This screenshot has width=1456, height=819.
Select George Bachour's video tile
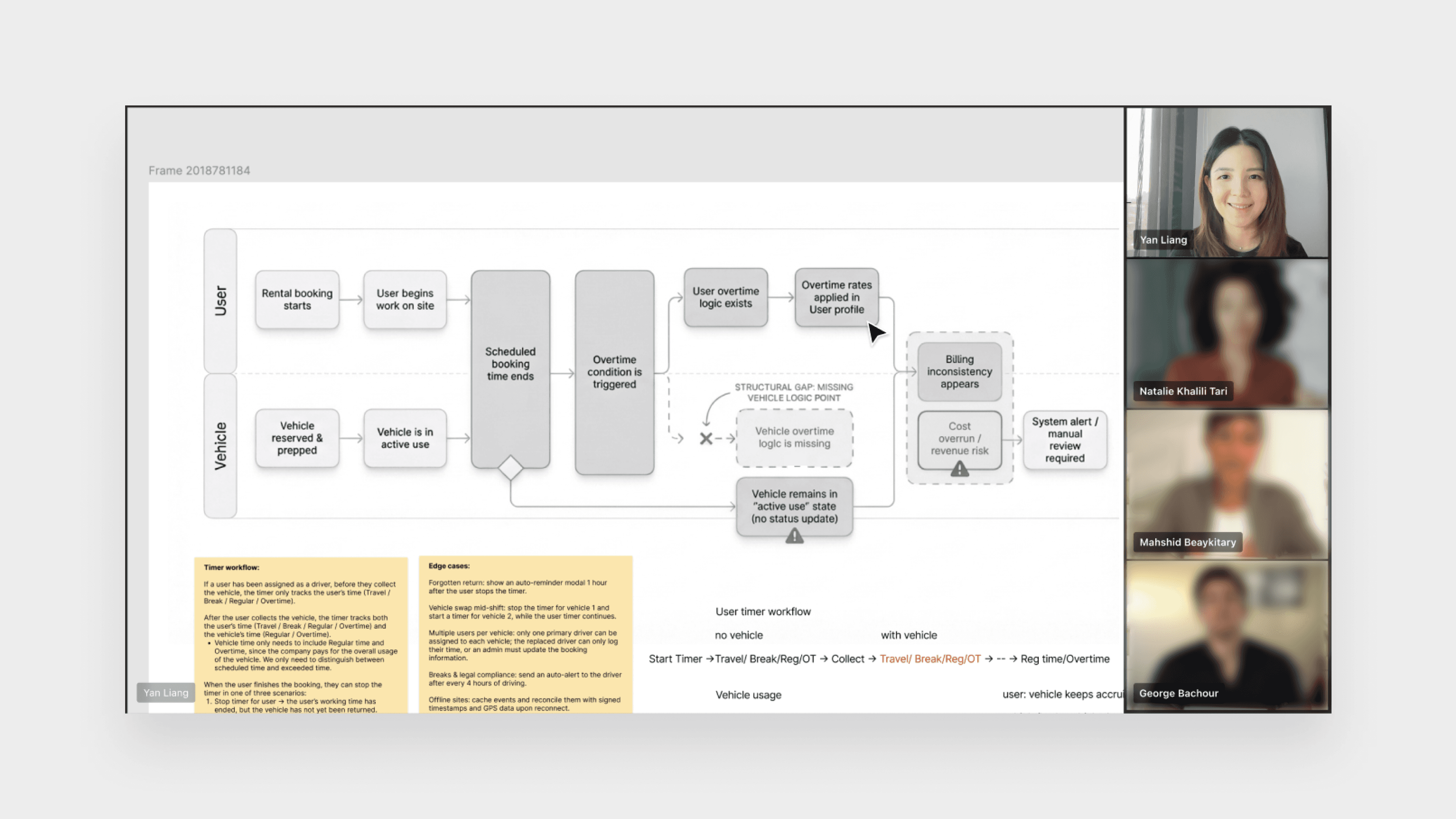(1227, 635)
